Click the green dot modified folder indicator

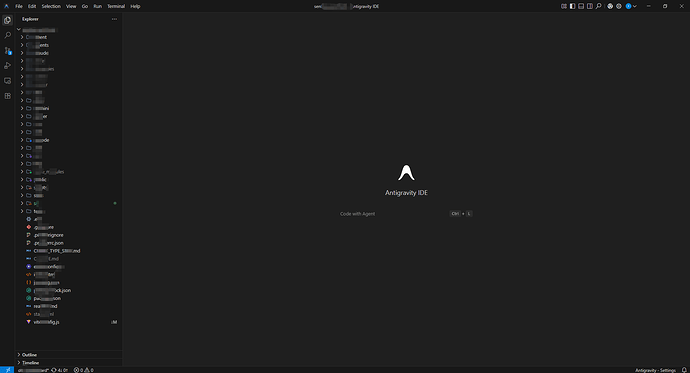(x=115, y=203)
